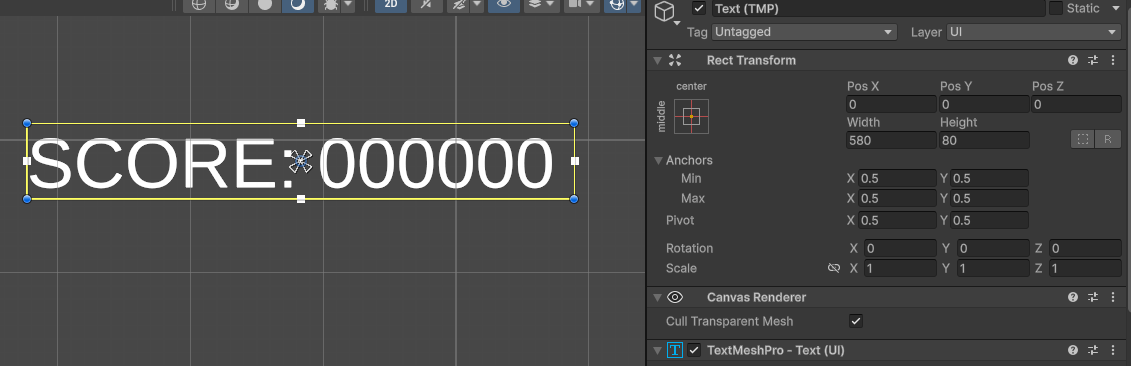Open Rect Transform presets slider icon
The image size is (1131, 366).
(1093, 61)
